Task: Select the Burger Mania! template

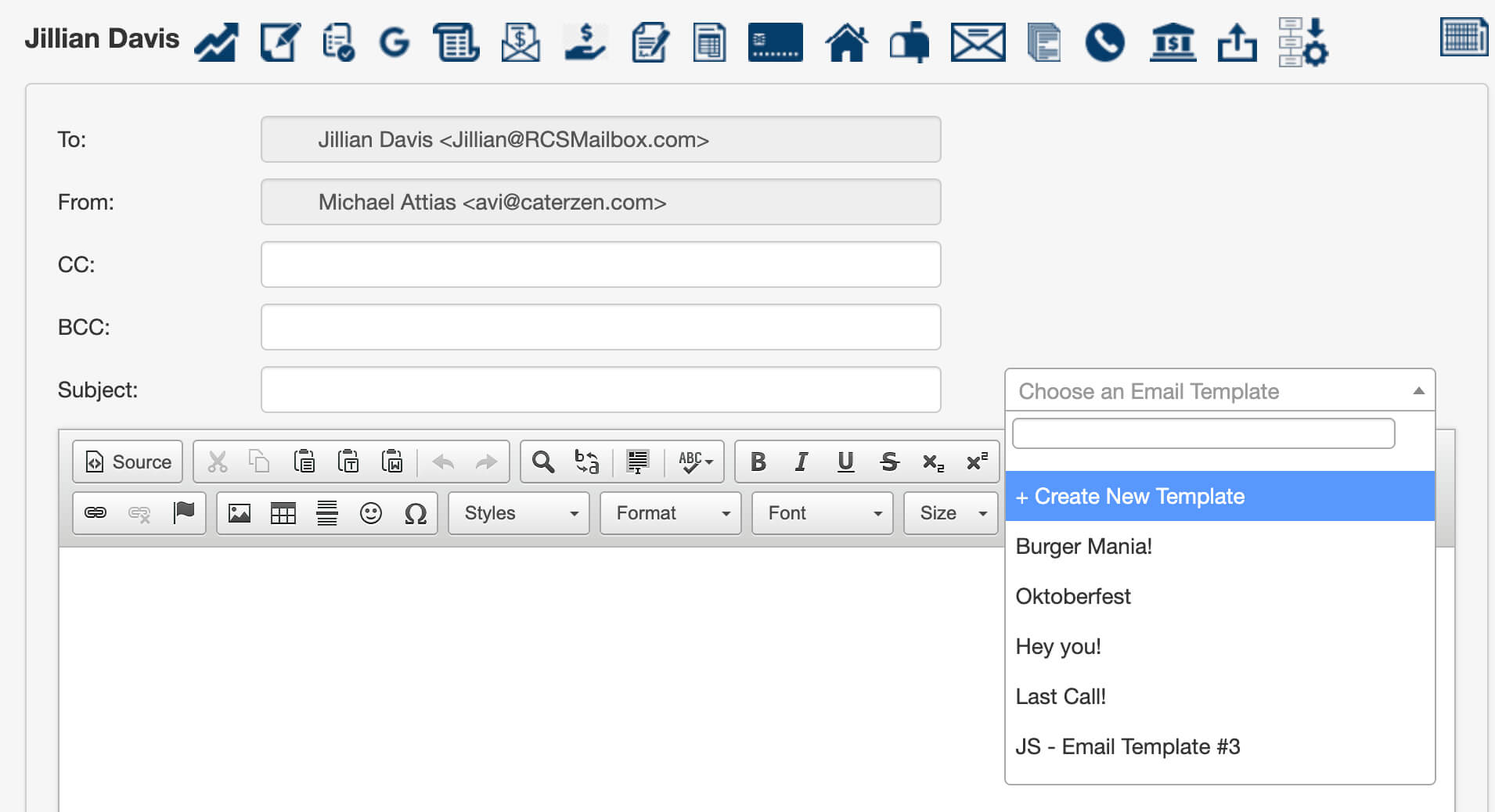Action: [1219, 546]
